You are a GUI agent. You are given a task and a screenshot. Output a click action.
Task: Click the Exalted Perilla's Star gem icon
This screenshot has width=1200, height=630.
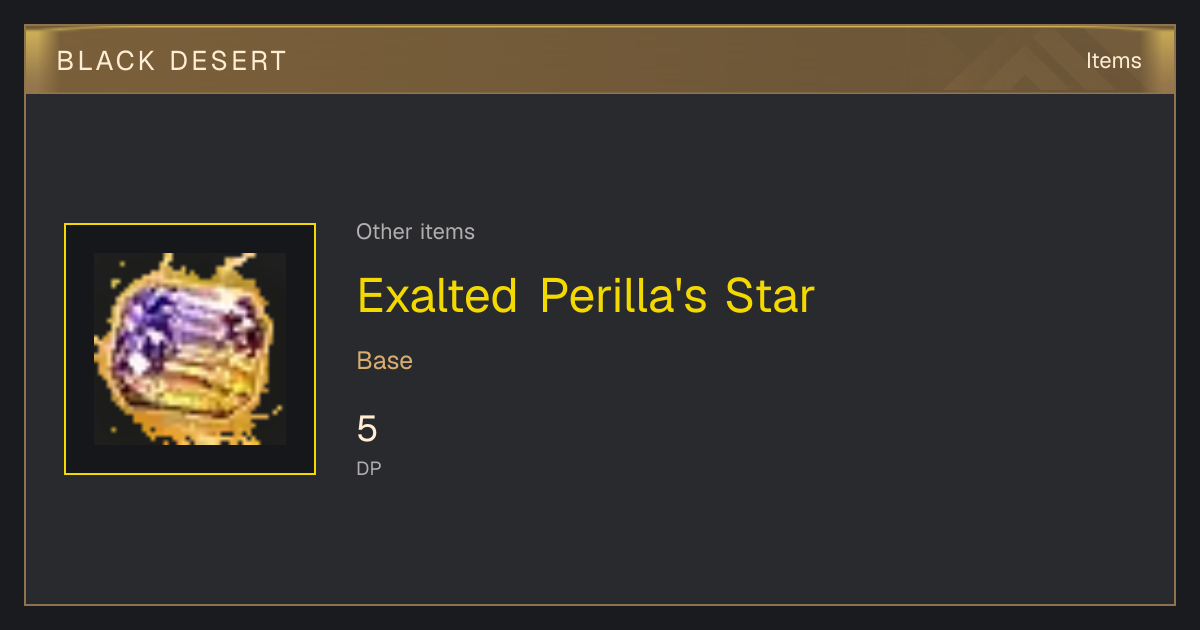(190, 349)
